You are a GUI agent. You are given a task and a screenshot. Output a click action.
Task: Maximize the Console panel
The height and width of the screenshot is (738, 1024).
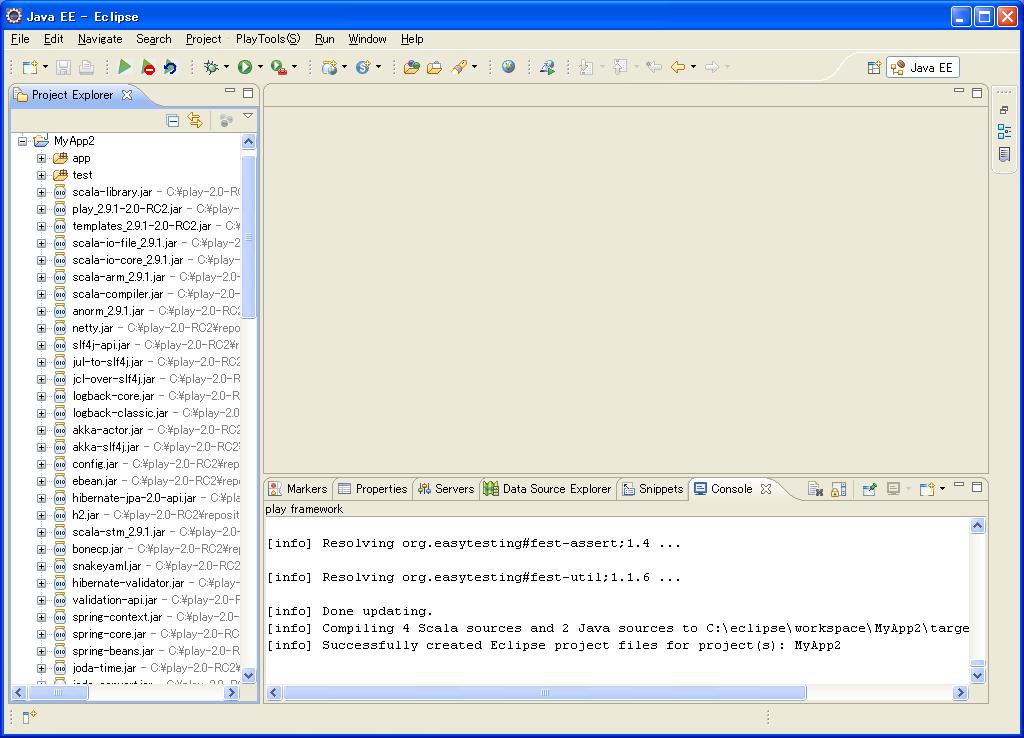tap(977, 487)
